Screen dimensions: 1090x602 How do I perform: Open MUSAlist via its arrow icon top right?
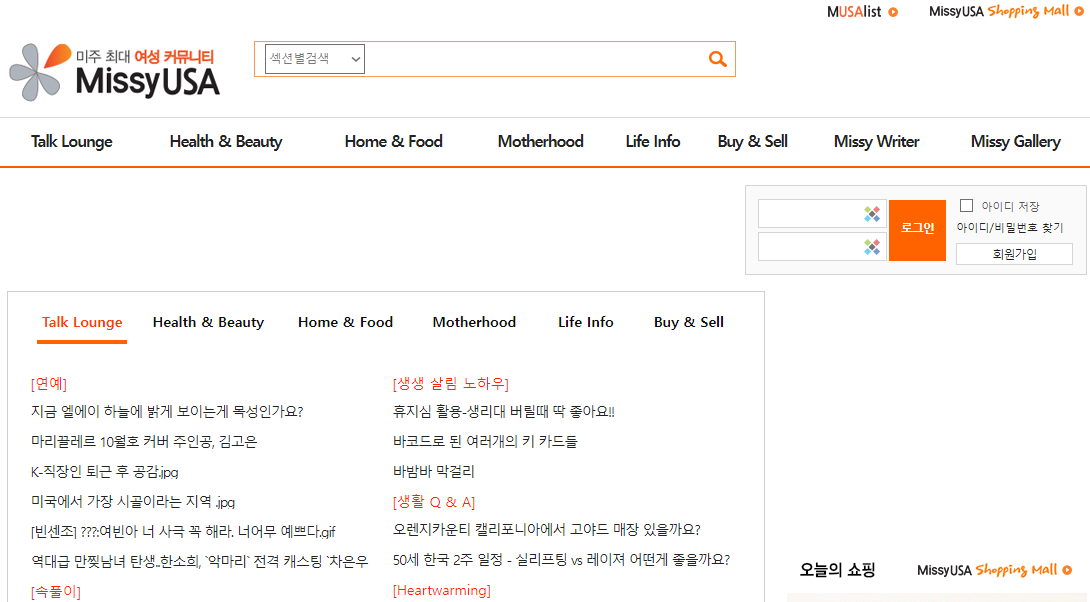891,11
